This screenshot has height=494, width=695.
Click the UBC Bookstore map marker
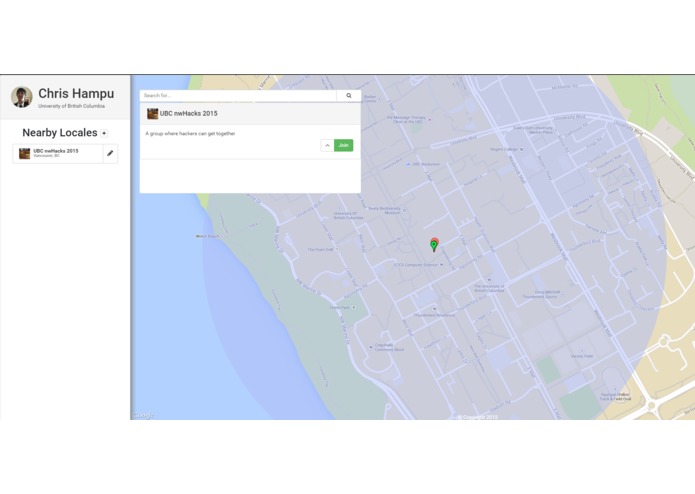click(x=408, y=164)
